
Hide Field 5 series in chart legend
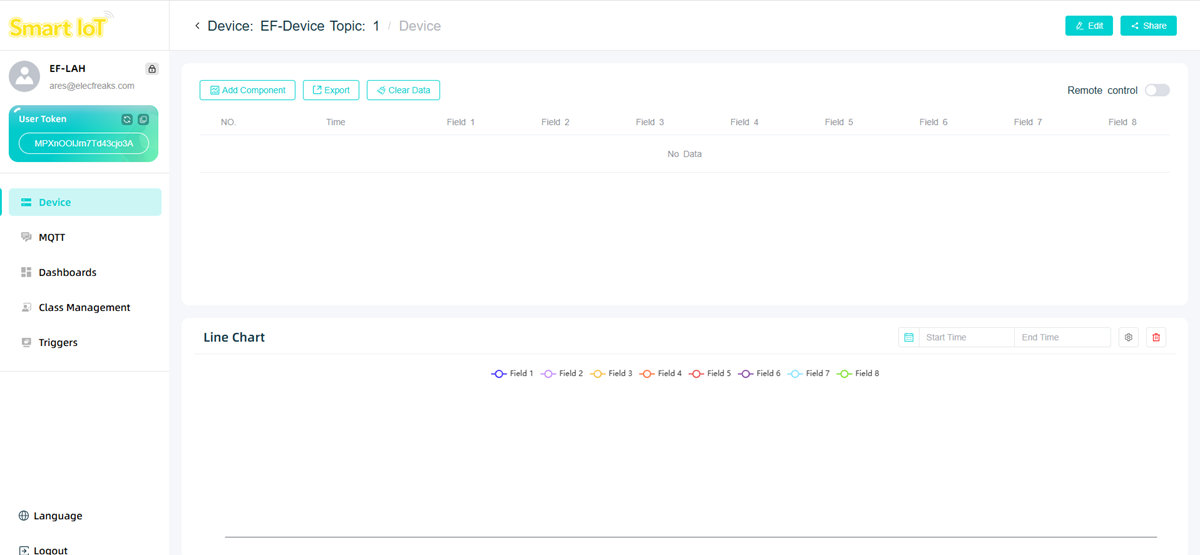(709, 374)
